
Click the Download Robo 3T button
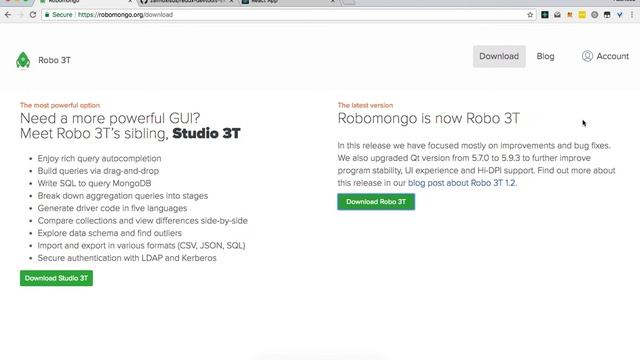click(x=376, y=202)
